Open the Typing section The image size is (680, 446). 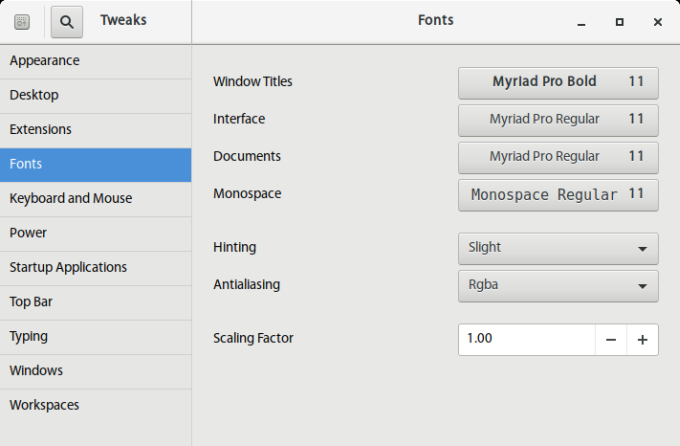(x=95, y=337)
